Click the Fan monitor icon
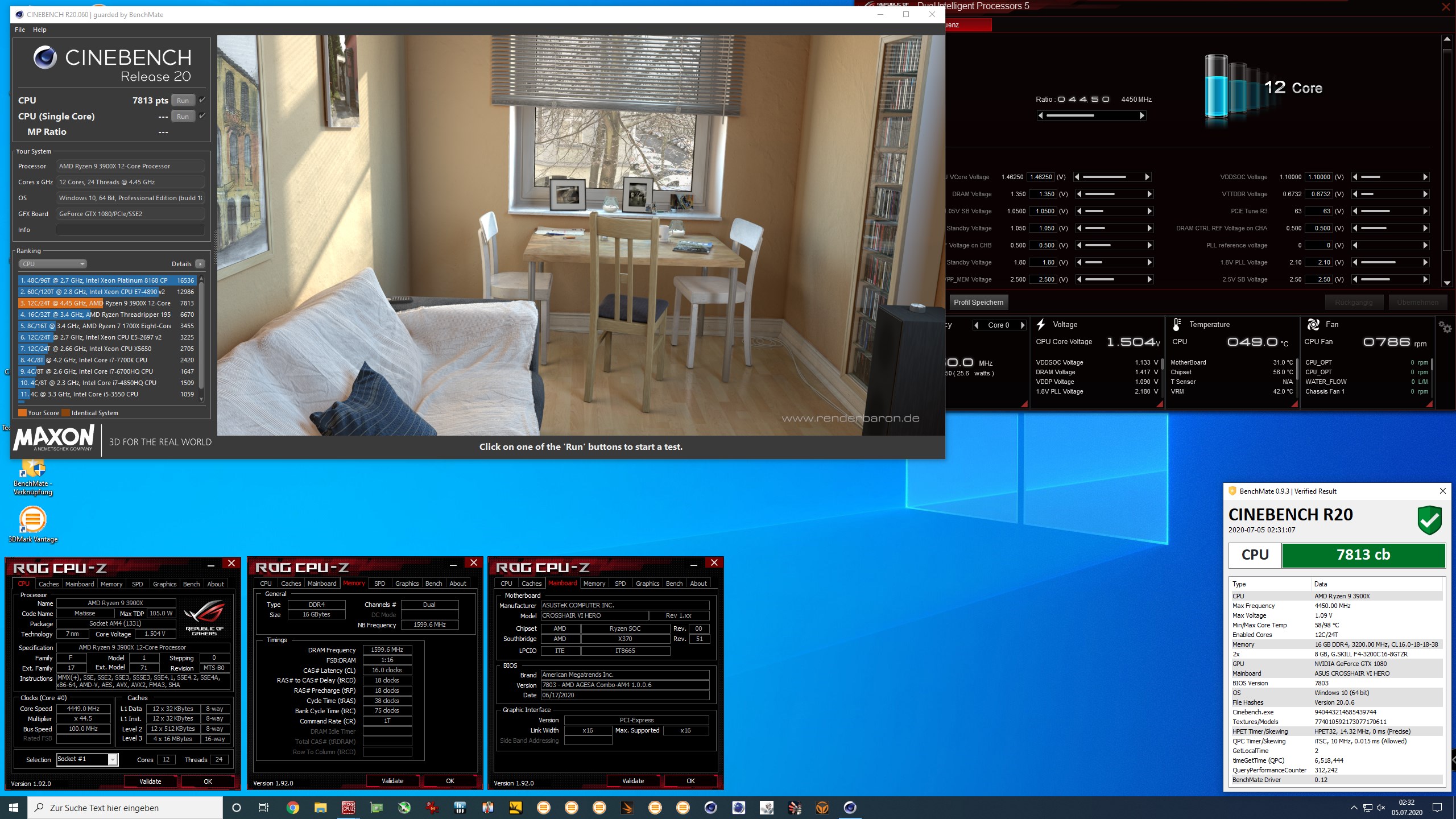The width and height of the screenshot is (1456, 819). coord(1313,325)
